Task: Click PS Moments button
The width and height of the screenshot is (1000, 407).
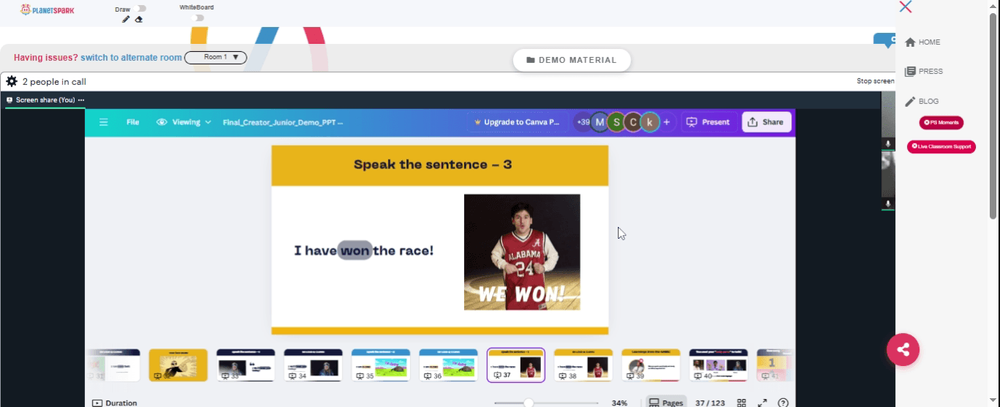Action: click(x=941, y=122)
